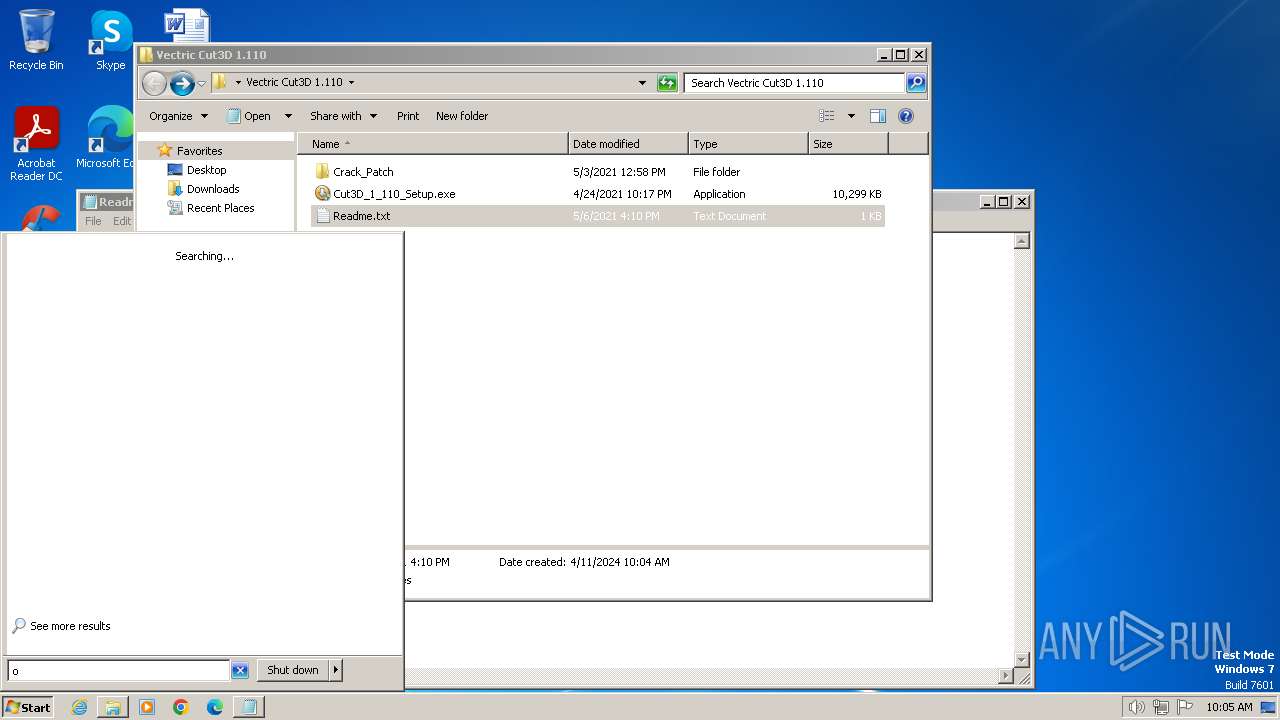1280x720 pixels.
Task: Click the Start menu search box
Action: click(118, 670)
